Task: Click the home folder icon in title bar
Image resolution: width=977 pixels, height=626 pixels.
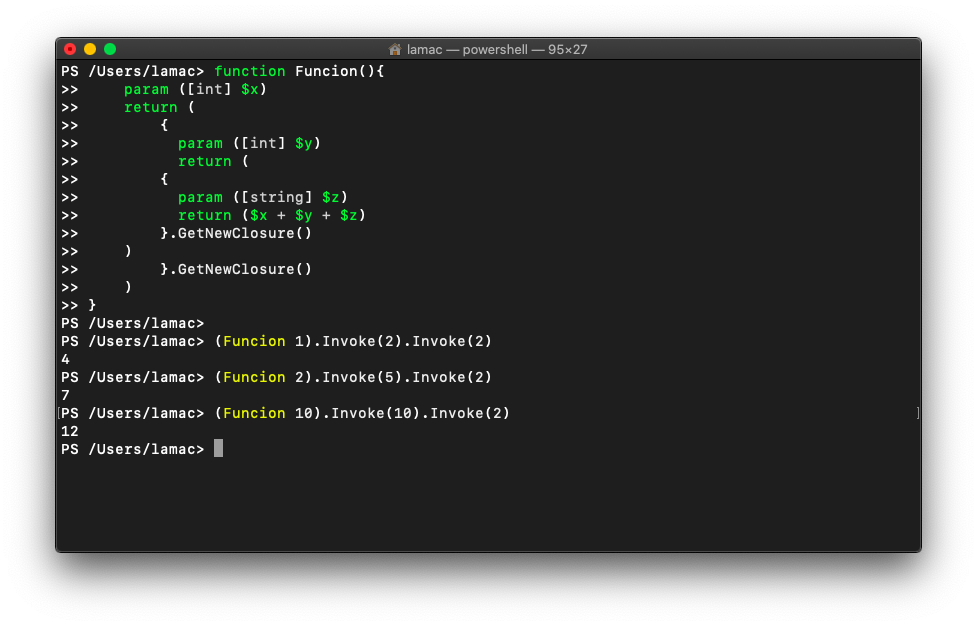Action: click(x=395, y=50)
